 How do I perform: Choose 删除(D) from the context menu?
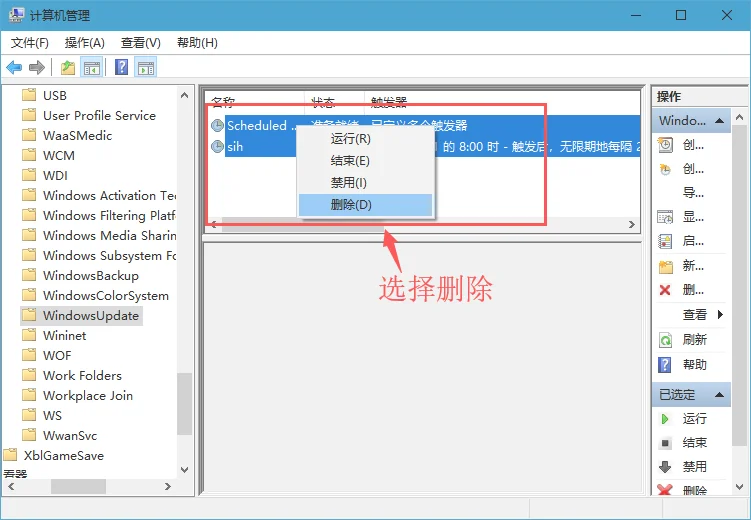365,205
